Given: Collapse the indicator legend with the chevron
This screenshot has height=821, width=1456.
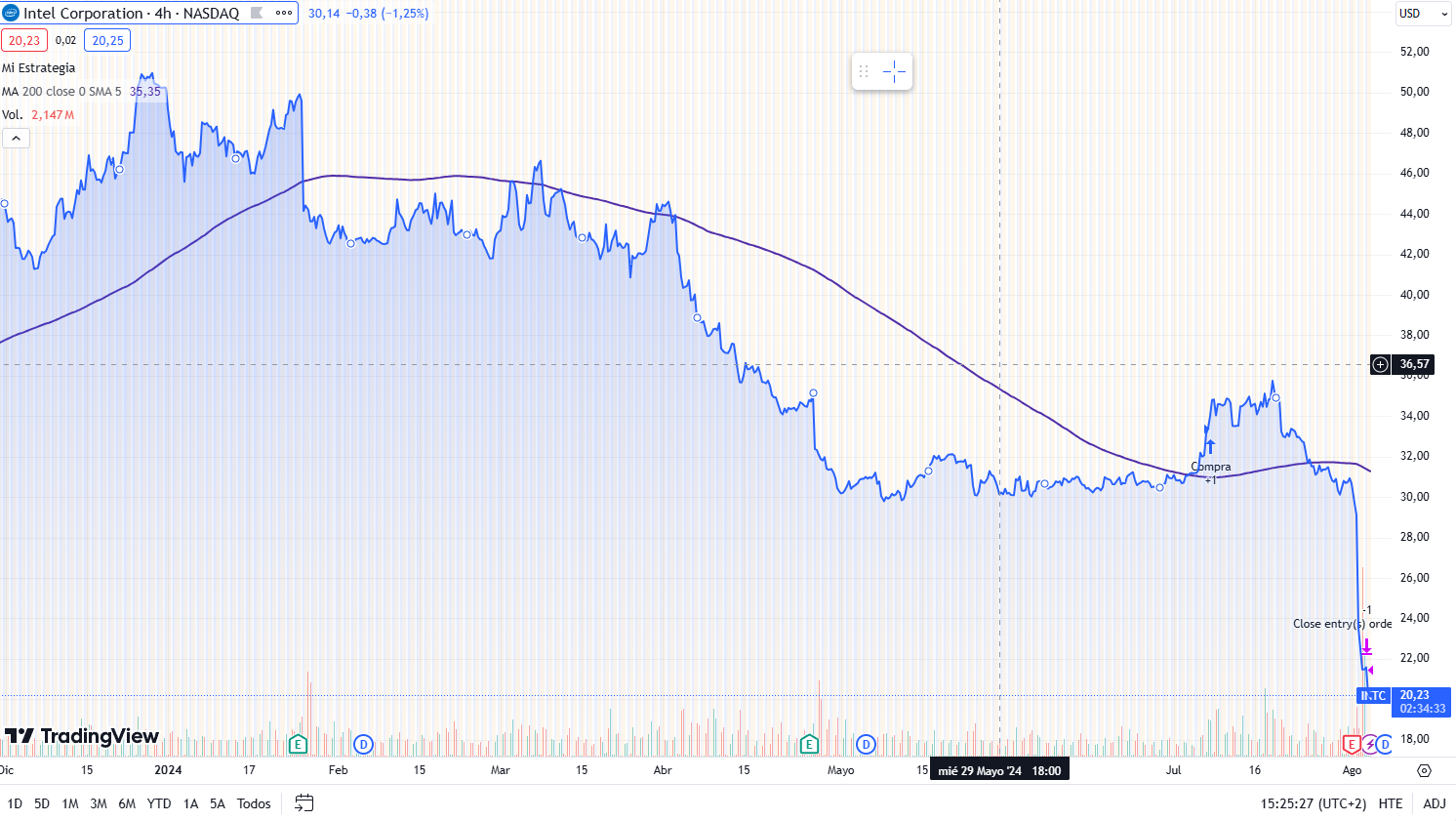Looking at the screenshot, I should [16, 139].
